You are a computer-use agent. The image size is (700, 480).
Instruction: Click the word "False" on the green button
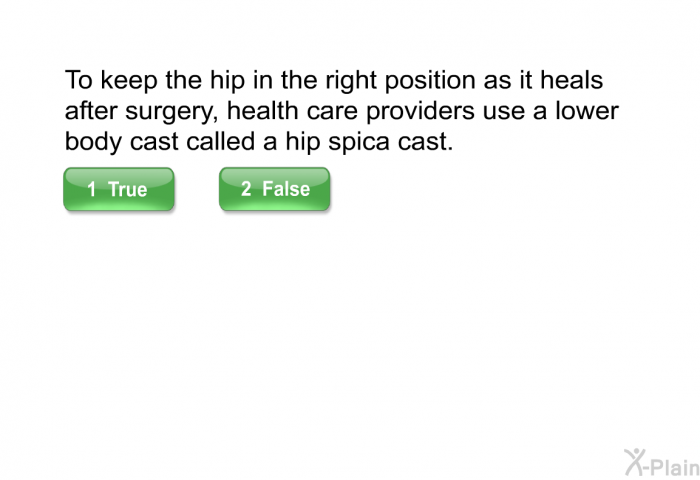286,189
